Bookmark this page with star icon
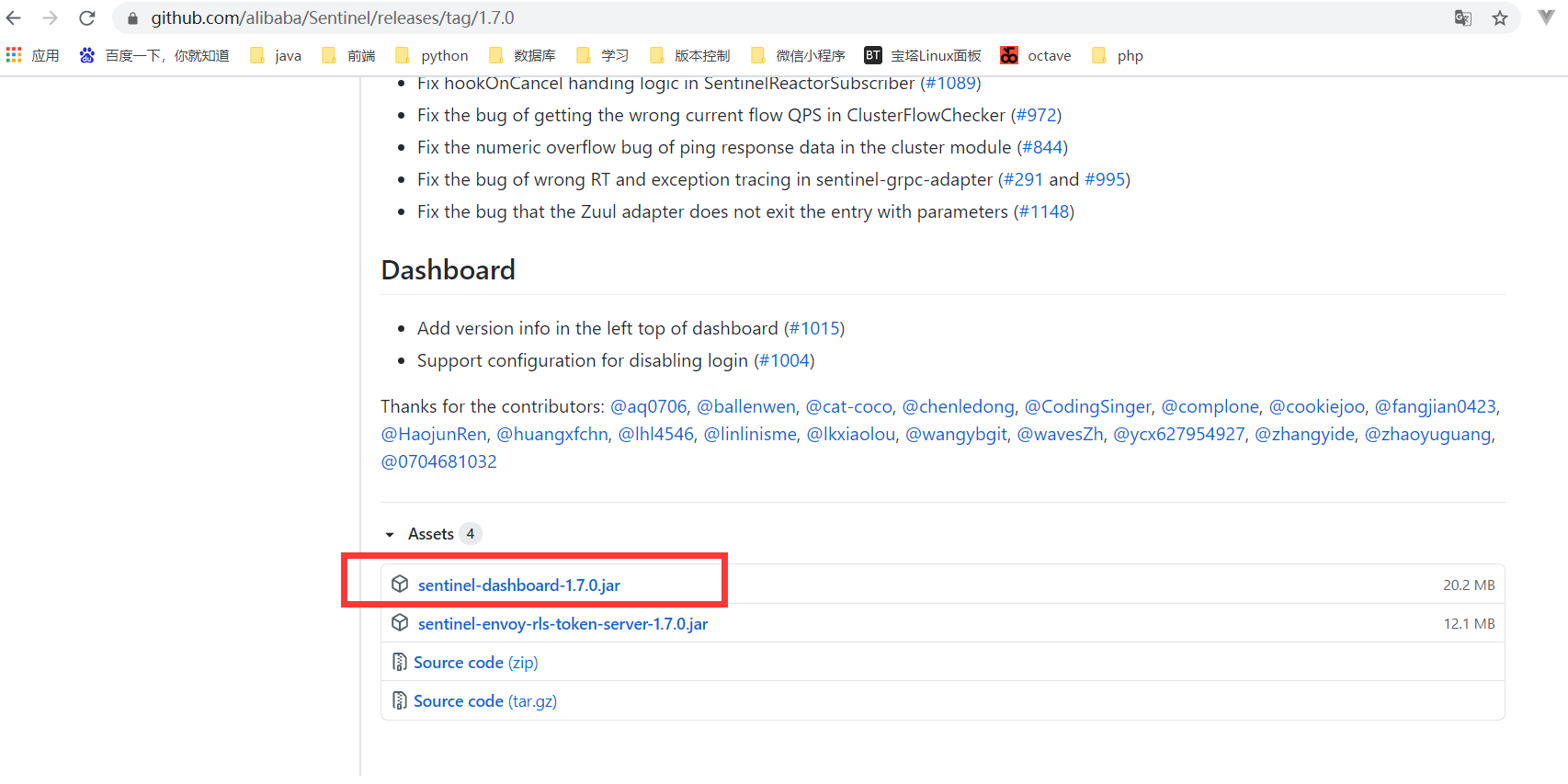Screen dimensions: 1568x784 point(1500,18)
